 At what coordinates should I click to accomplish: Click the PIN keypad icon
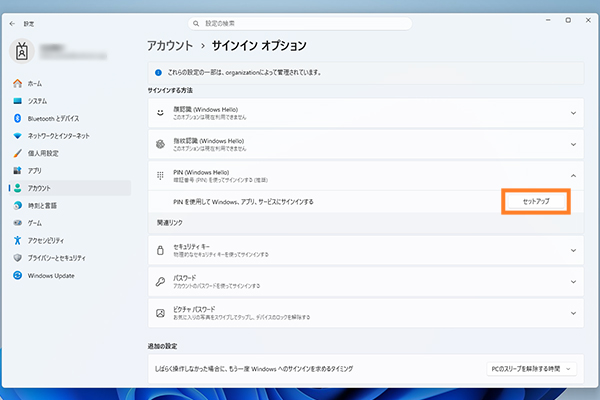point(160,176)
